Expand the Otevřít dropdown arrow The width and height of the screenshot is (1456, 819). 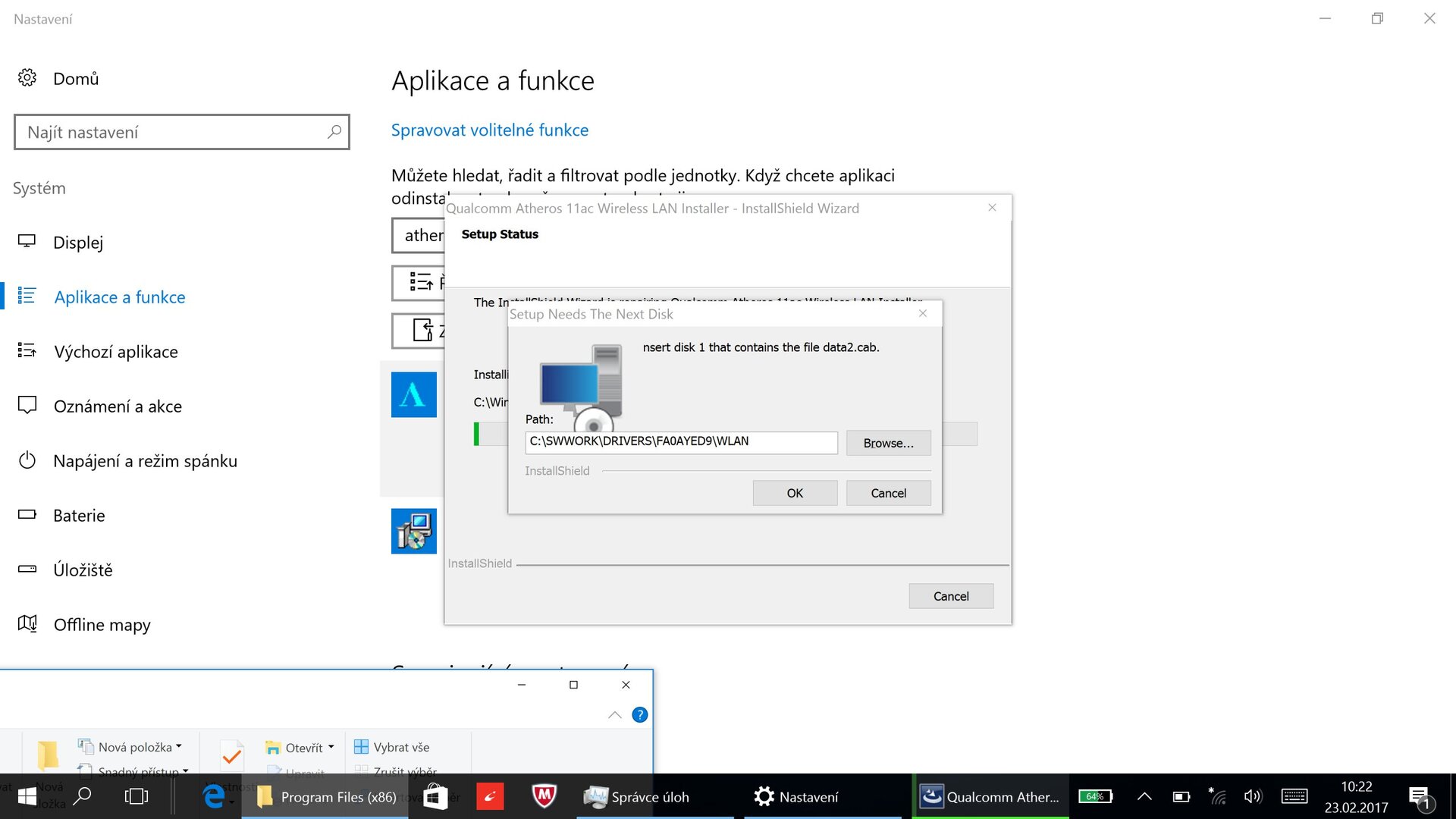click(331, 747)
